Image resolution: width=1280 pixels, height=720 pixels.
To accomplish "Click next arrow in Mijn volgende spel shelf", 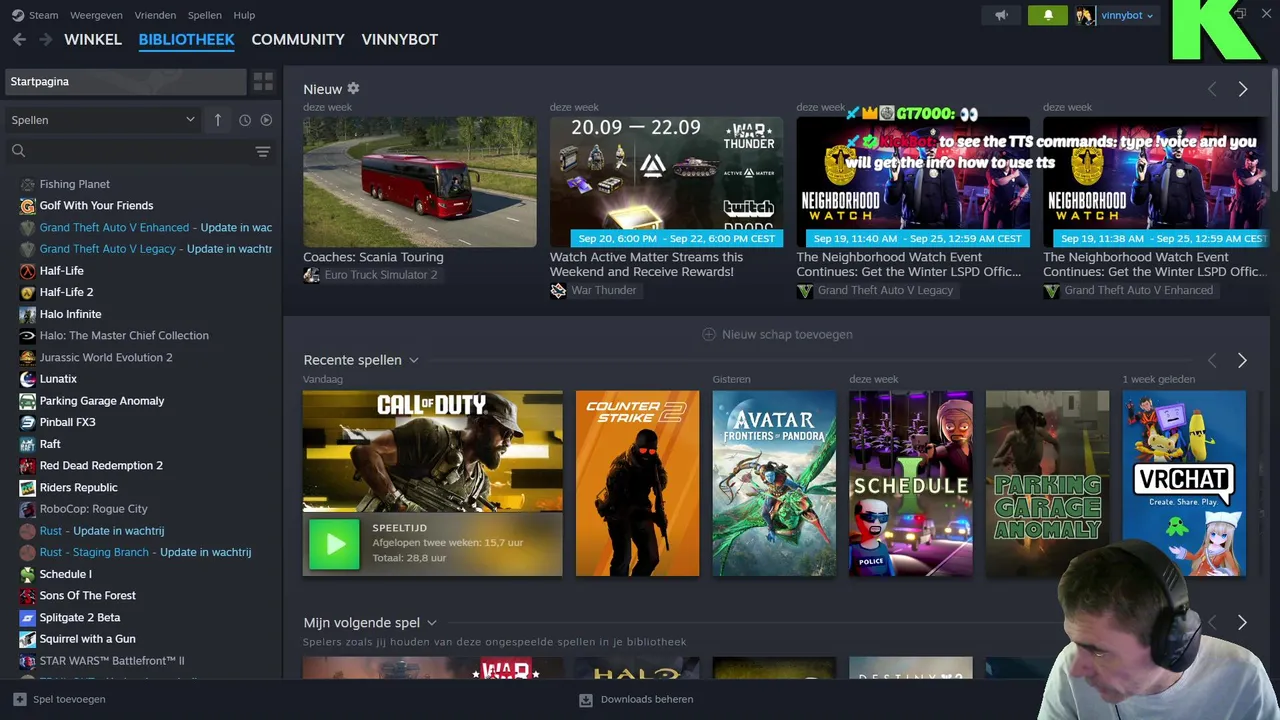I will click(x=1242, y=622).
